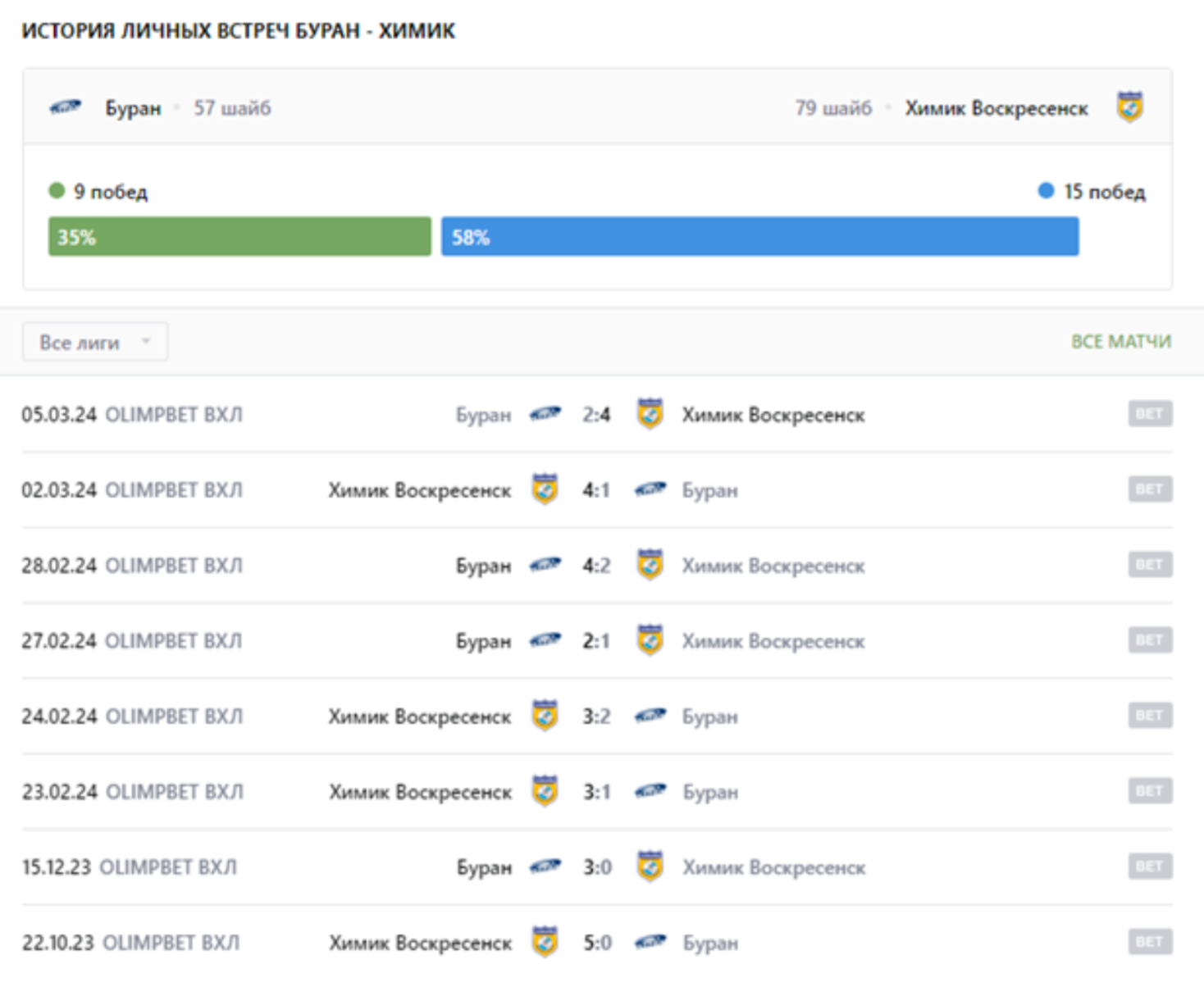Screen dimensions: 1204x987
Task: Click the blue 58% wins bar
Action: click(759, 237)
